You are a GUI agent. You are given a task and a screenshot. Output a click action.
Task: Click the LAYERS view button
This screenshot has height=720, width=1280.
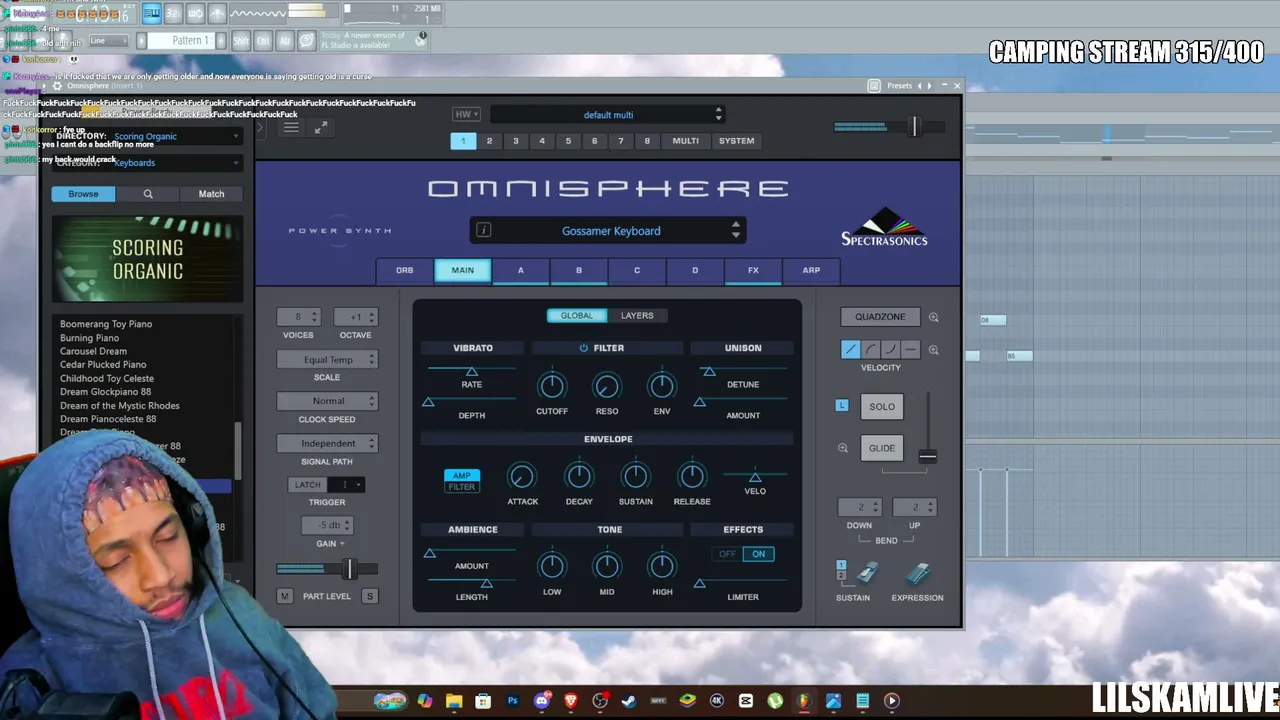coord(637,316)
